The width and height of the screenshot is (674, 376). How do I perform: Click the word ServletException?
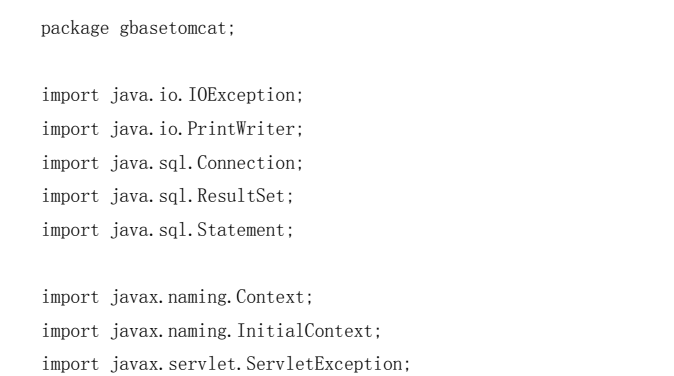click(325, 364)
